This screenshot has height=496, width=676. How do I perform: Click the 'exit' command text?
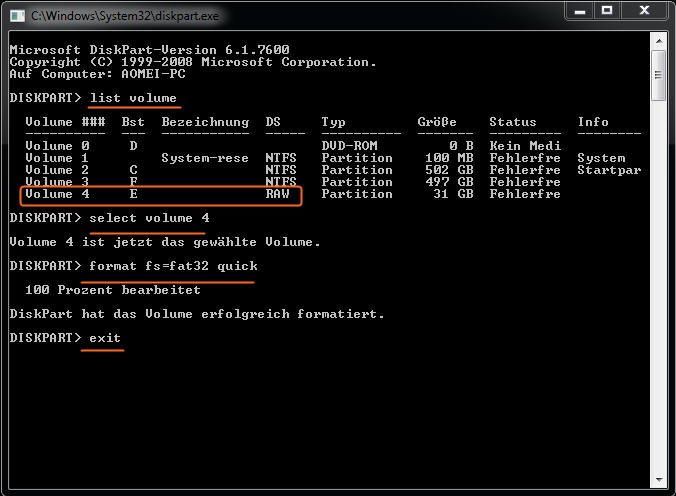coord(105,338)
